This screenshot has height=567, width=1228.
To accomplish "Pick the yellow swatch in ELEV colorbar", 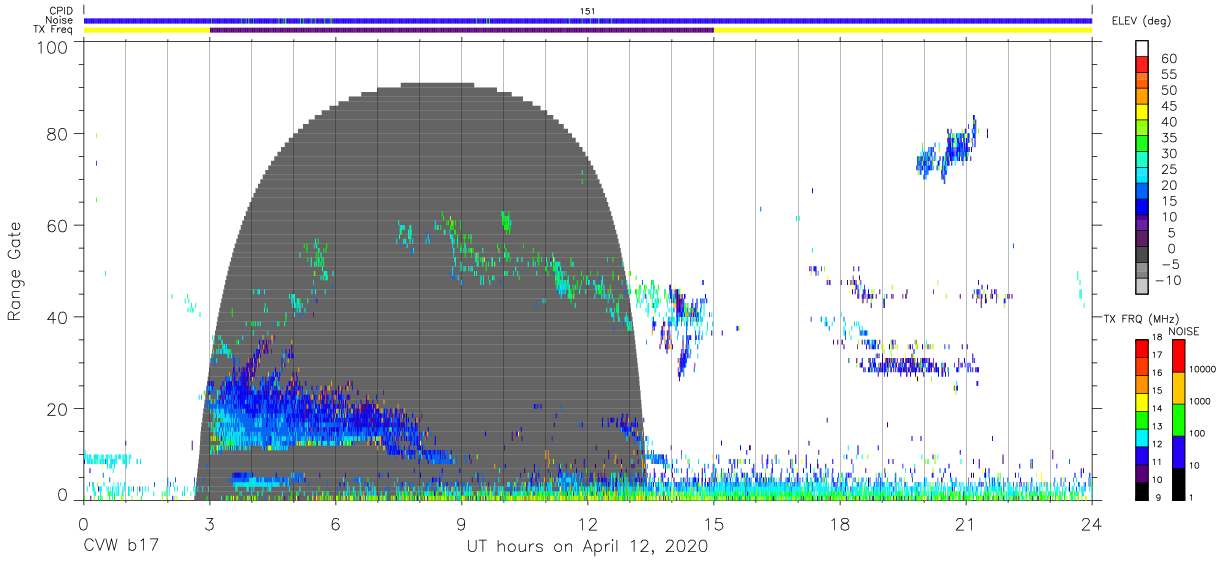I will click(1142, 112).
